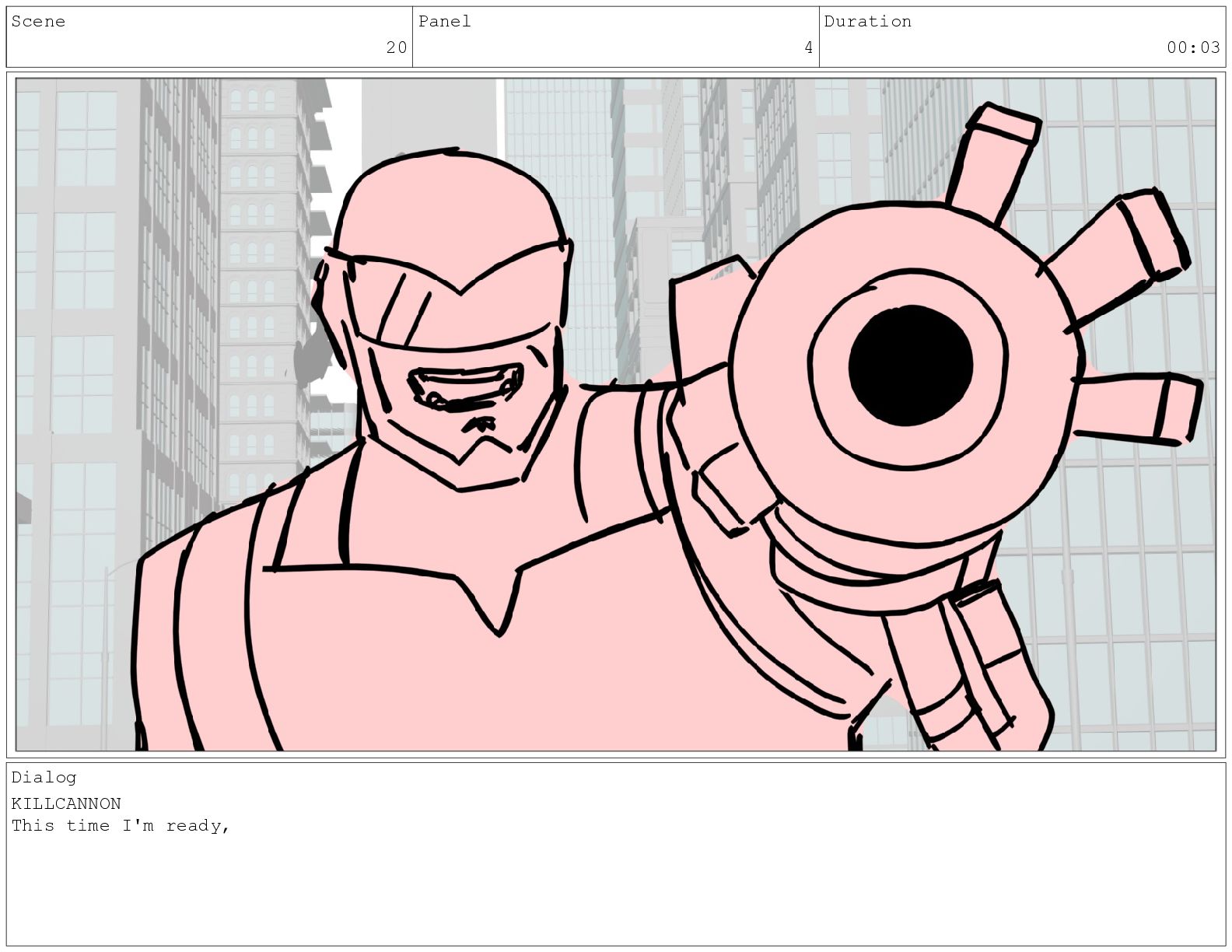Click the Duration header label

click(867, 22)
